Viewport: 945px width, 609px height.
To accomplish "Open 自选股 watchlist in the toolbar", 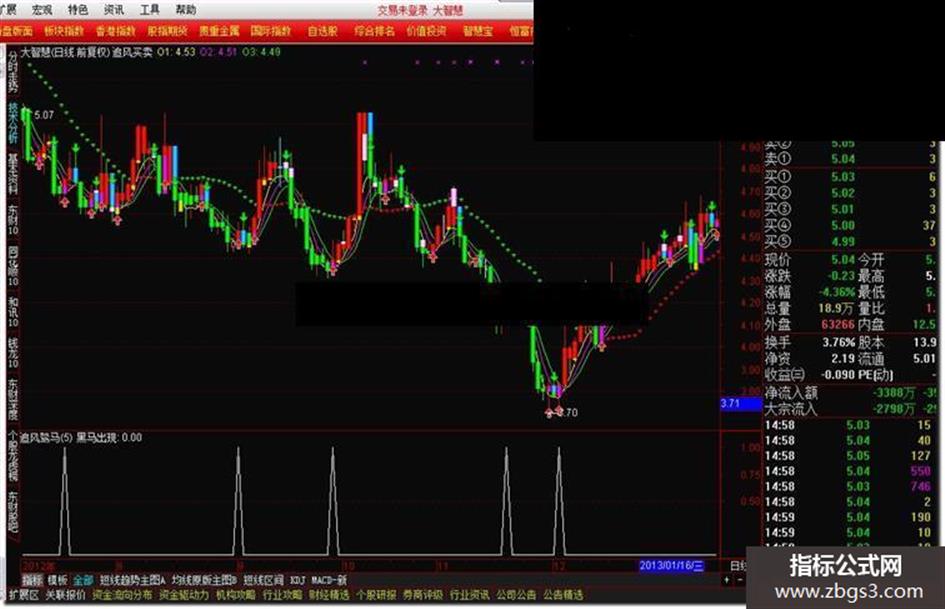I will point(322,31).
